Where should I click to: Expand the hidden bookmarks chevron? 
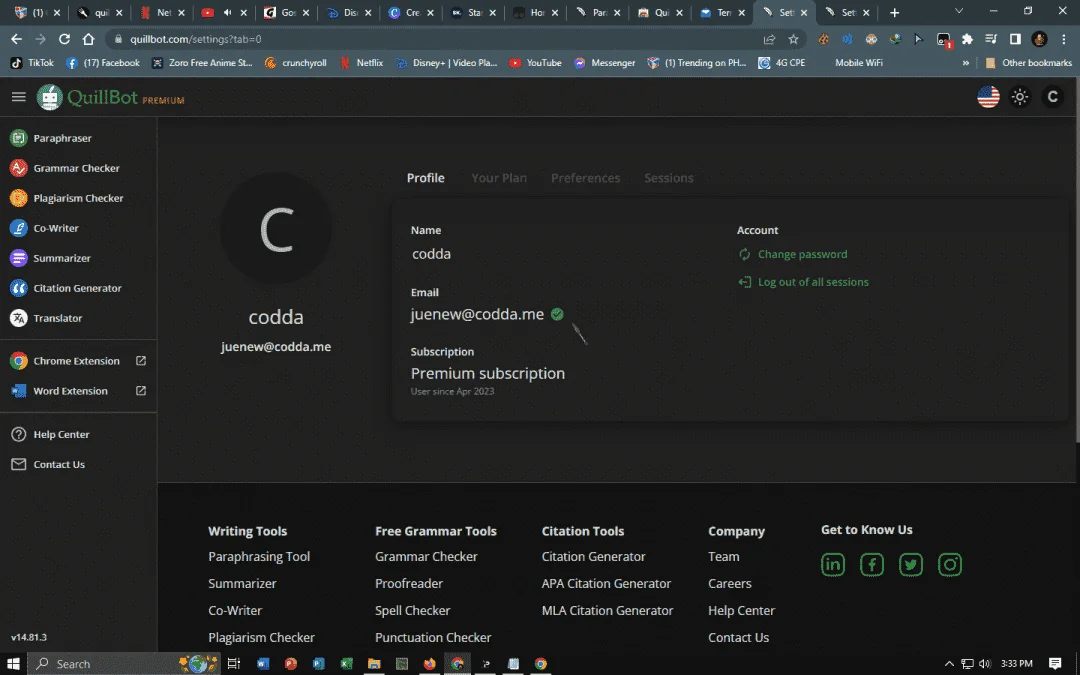(966, 63)
